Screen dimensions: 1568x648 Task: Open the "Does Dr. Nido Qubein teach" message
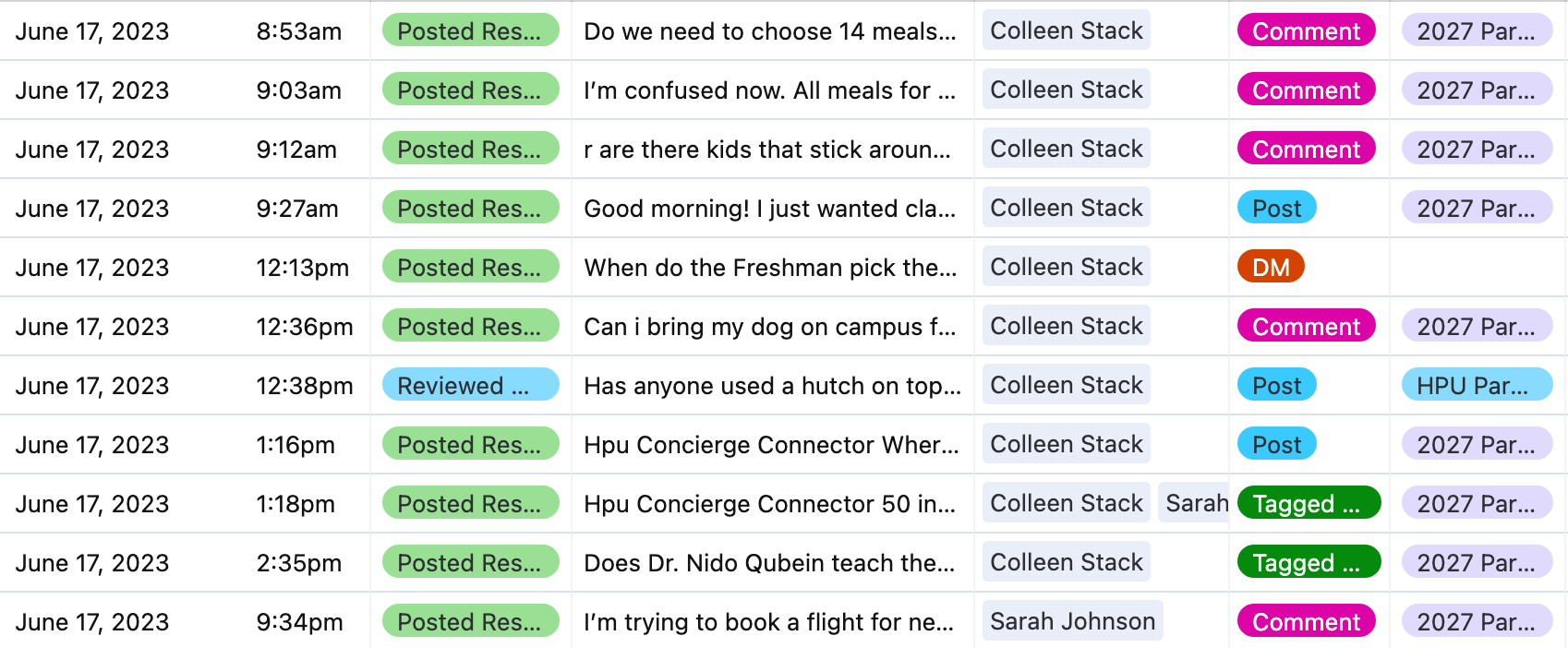(x=769, y=563)
